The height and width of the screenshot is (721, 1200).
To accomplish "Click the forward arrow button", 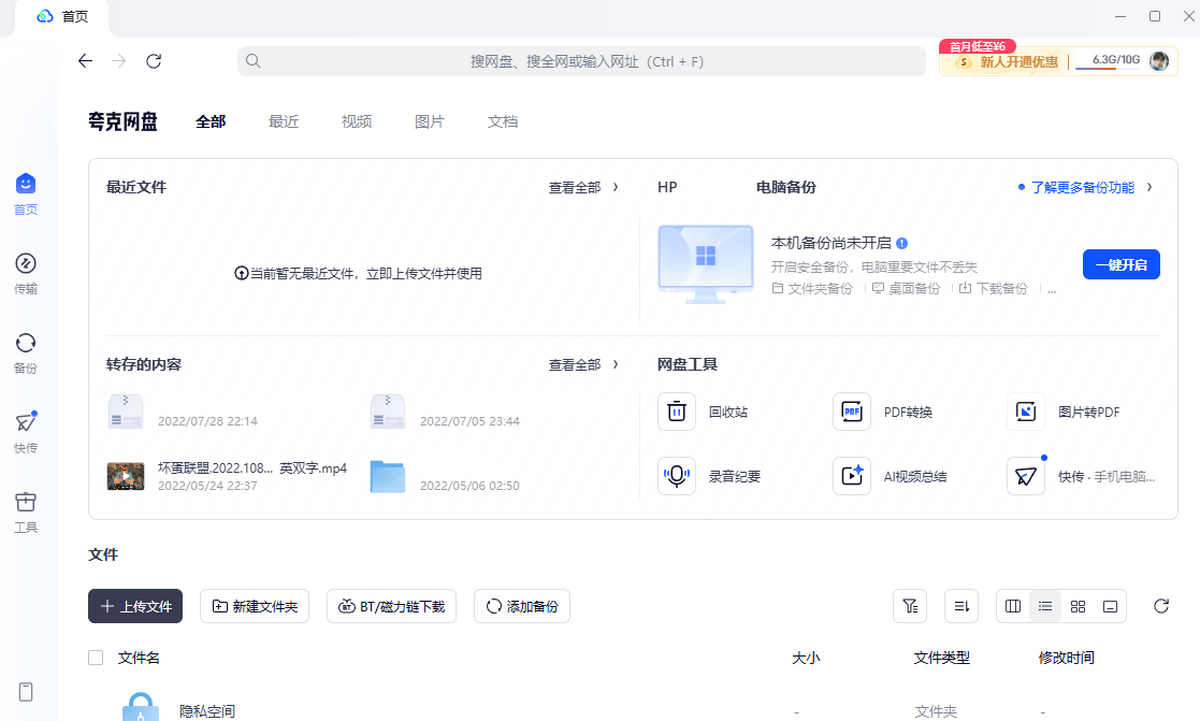I will pos(119,61).
